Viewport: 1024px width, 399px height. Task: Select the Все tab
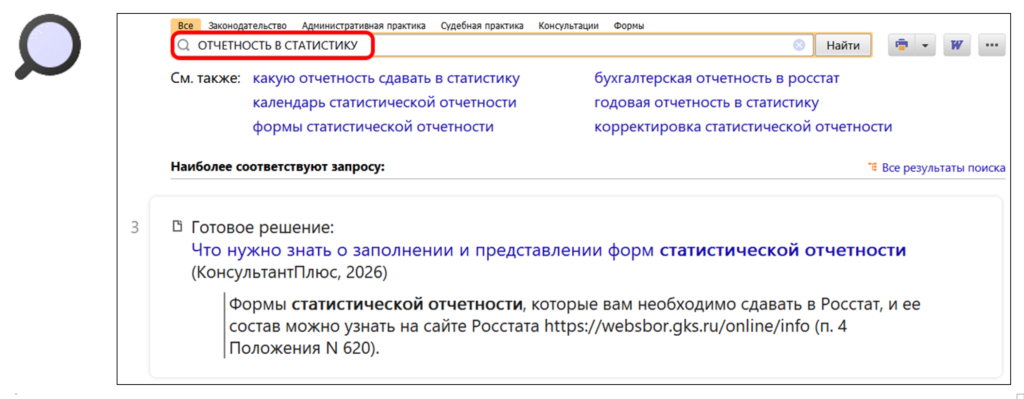pyautogui.click(x=185, y=26)
